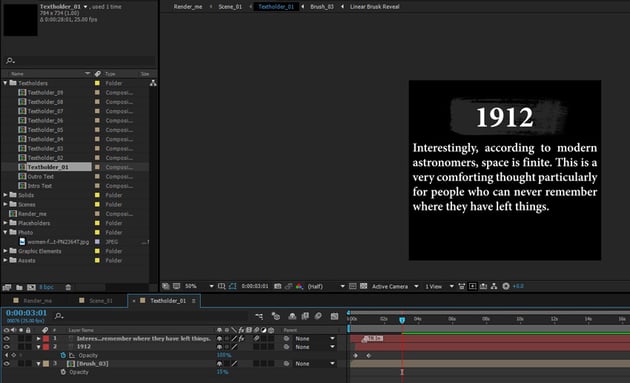Toggle shy switch for layer 1
This screenshot has height=383, width=630.
219,338
